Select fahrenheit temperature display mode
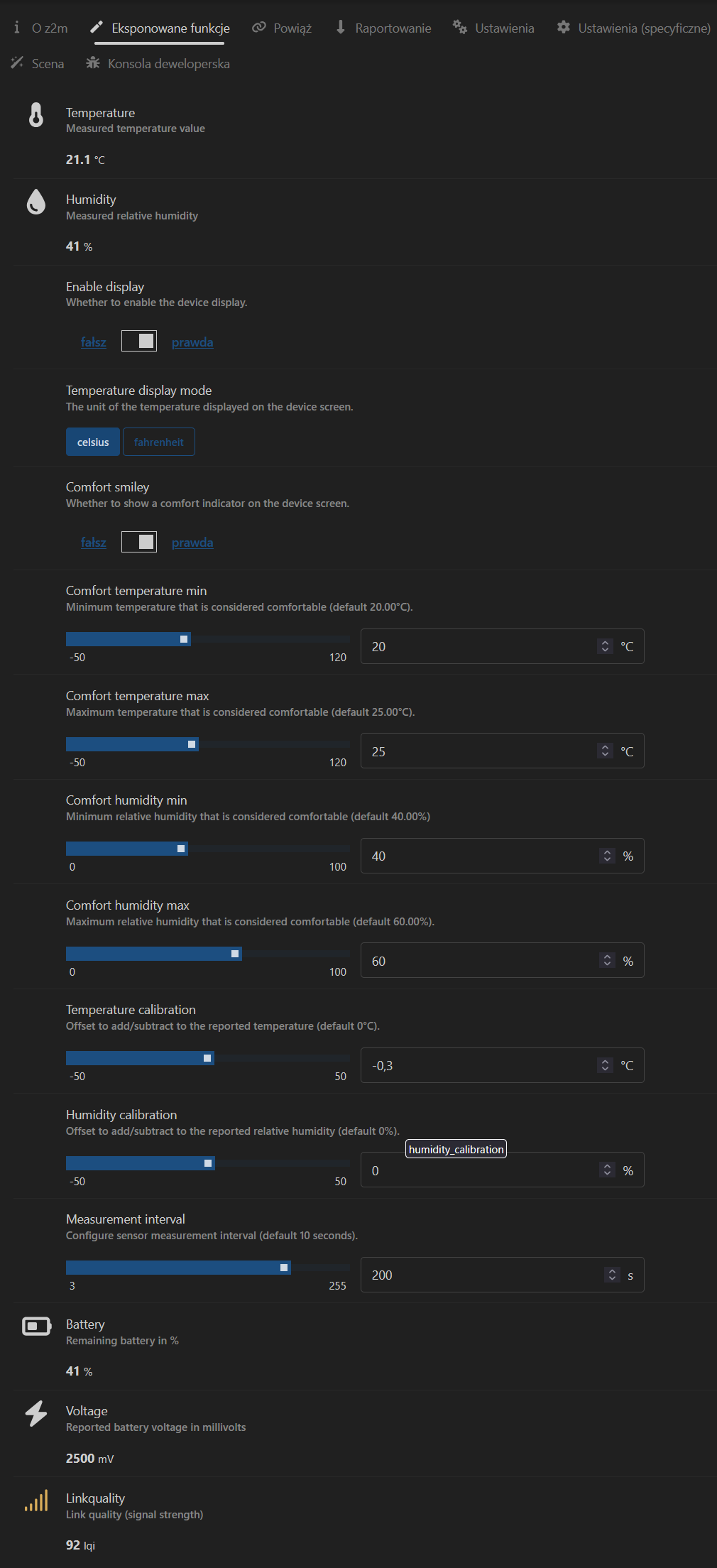The width and height of the screenshot is (717, 1568). click(x=159, y=442)
